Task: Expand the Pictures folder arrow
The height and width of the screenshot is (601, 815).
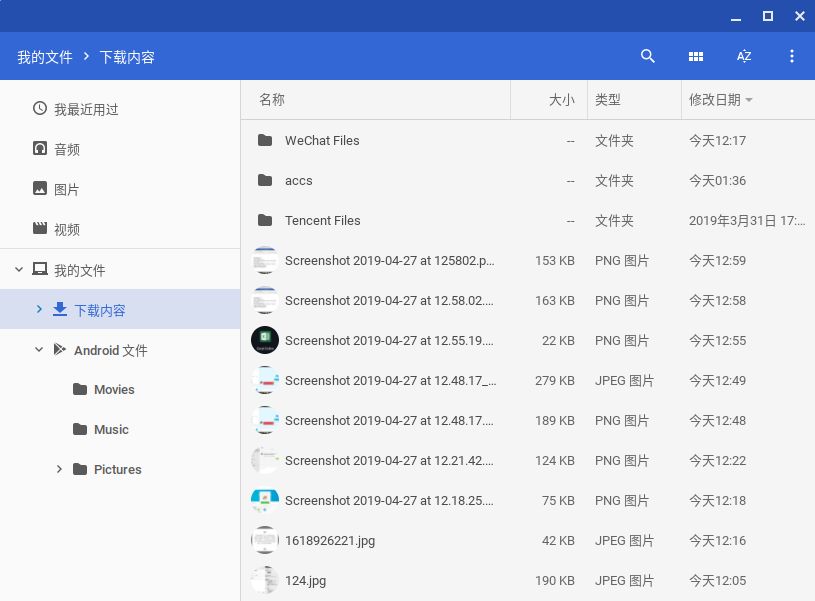Action: (x=59, y=469)
